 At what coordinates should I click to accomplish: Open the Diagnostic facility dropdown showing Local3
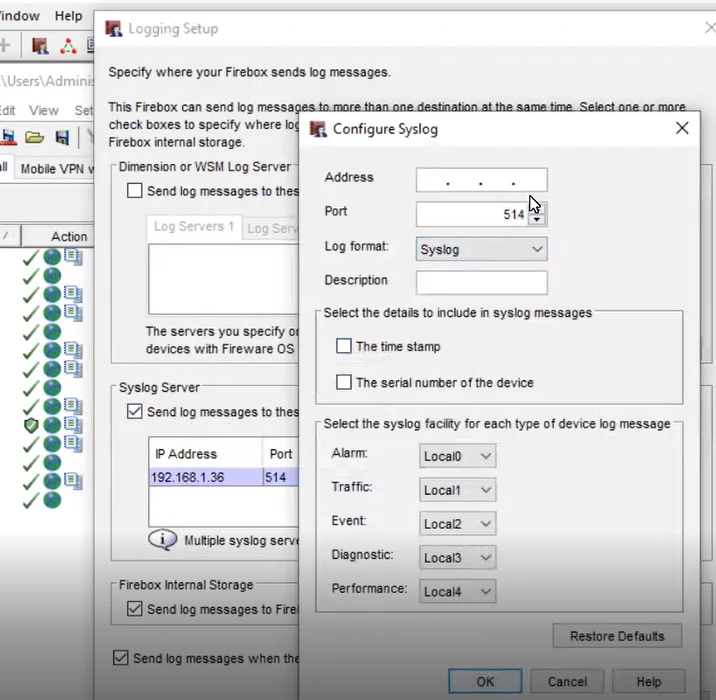pos(457,557)
